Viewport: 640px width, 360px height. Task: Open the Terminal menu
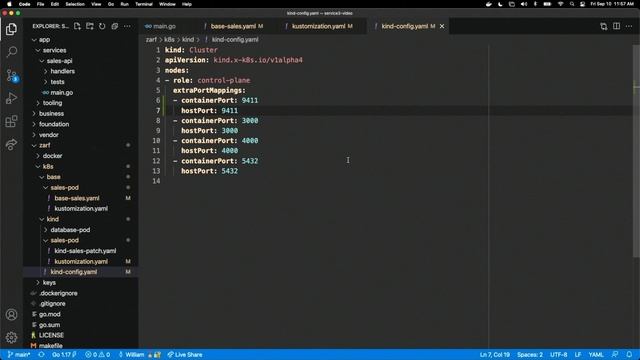[x=144, y=4]
